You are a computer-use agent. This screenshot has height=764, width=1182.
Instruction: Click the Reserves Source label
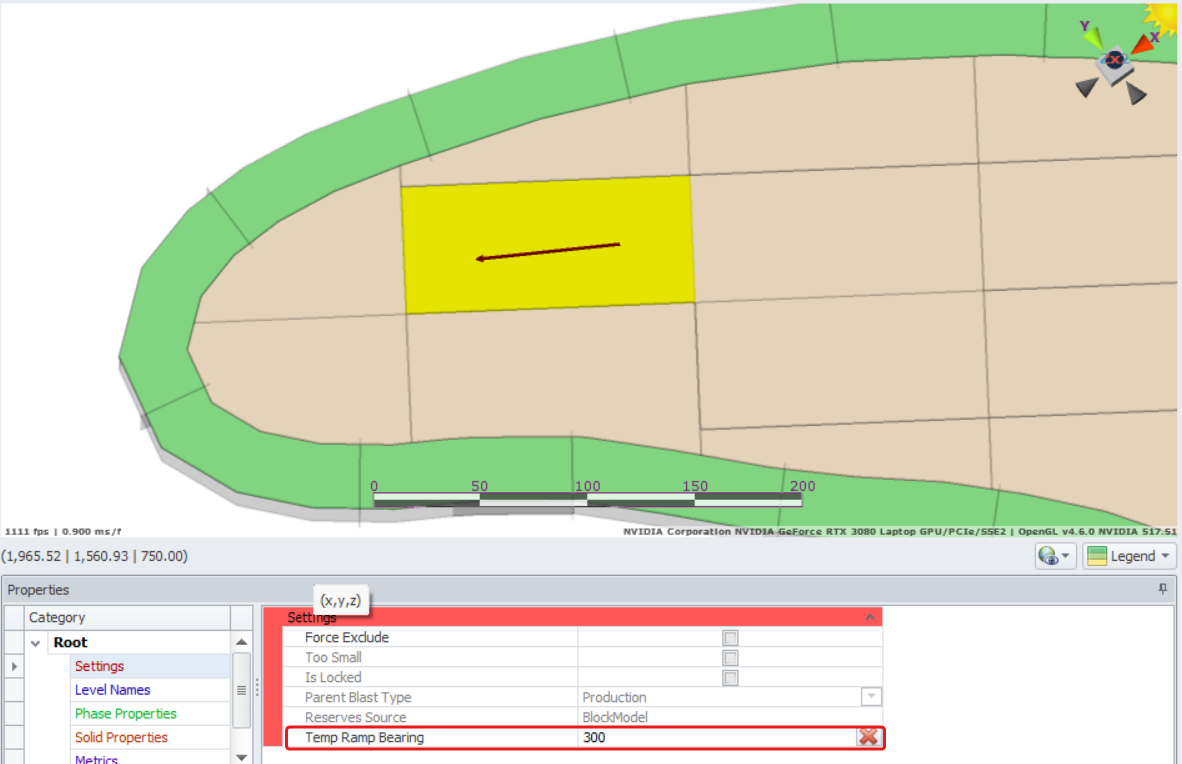(355, 717)
